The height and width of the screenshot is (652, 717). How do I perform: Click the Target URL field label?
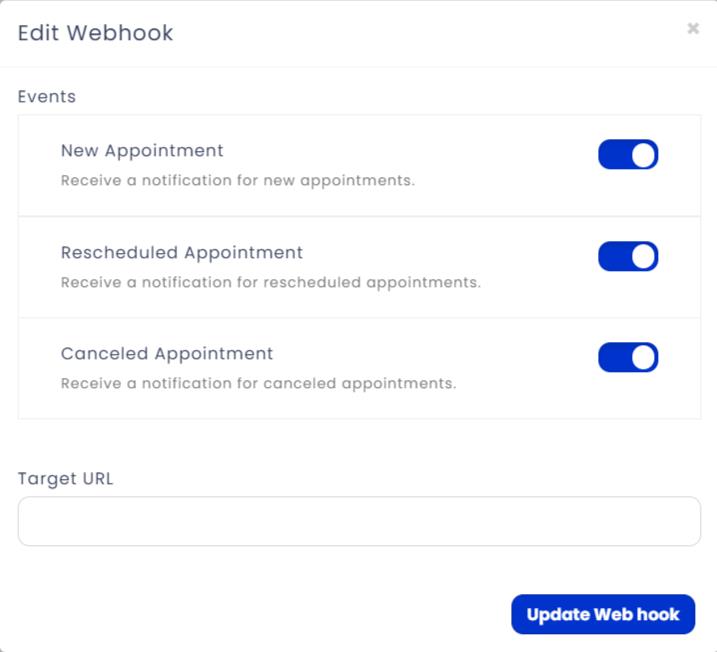(65, 479)
